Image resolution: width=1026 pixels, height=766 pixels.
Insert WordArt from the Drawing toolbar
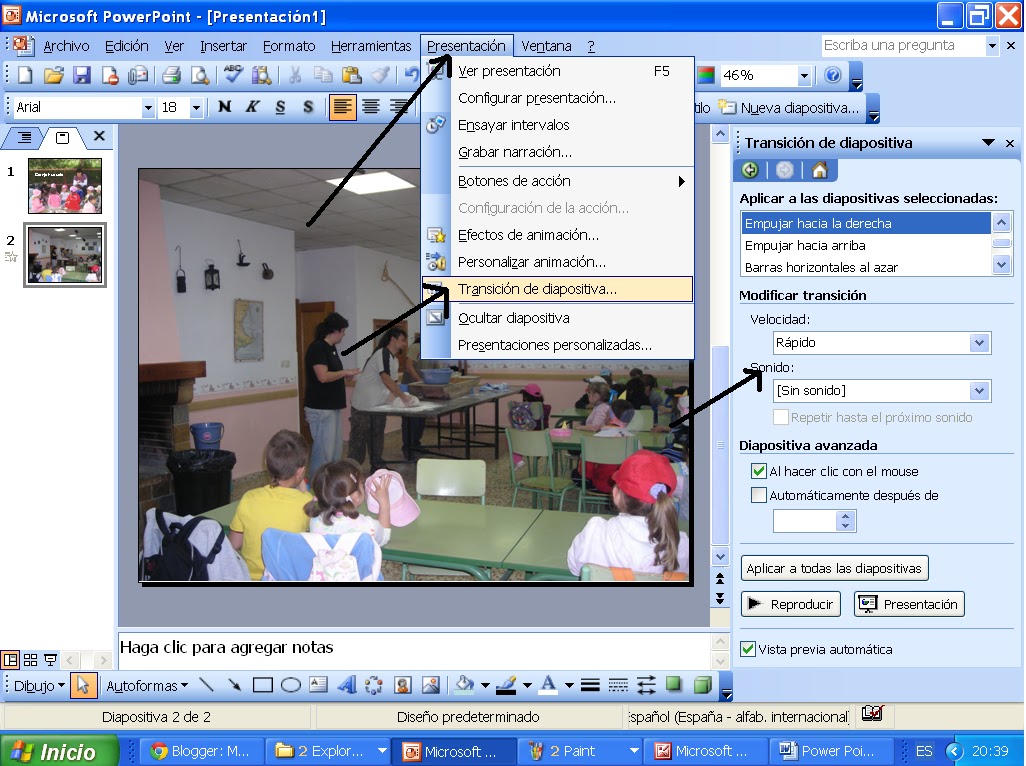346,685
